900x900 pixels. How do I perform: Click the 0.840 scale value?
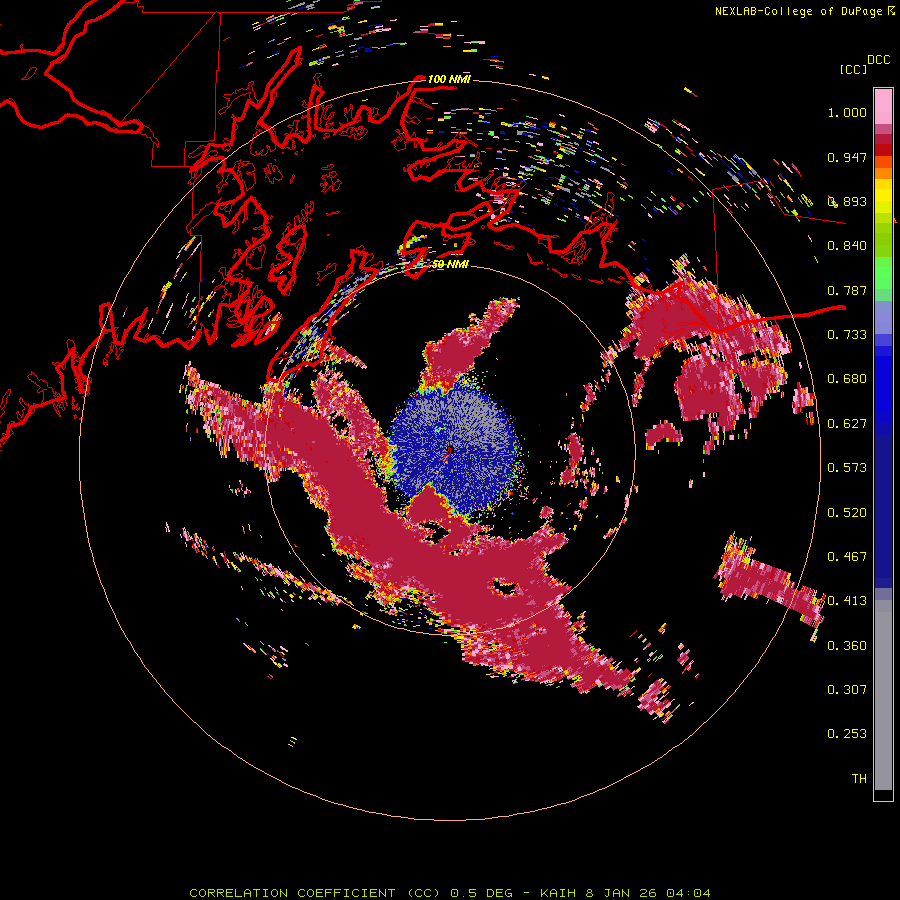coord(847,246)
